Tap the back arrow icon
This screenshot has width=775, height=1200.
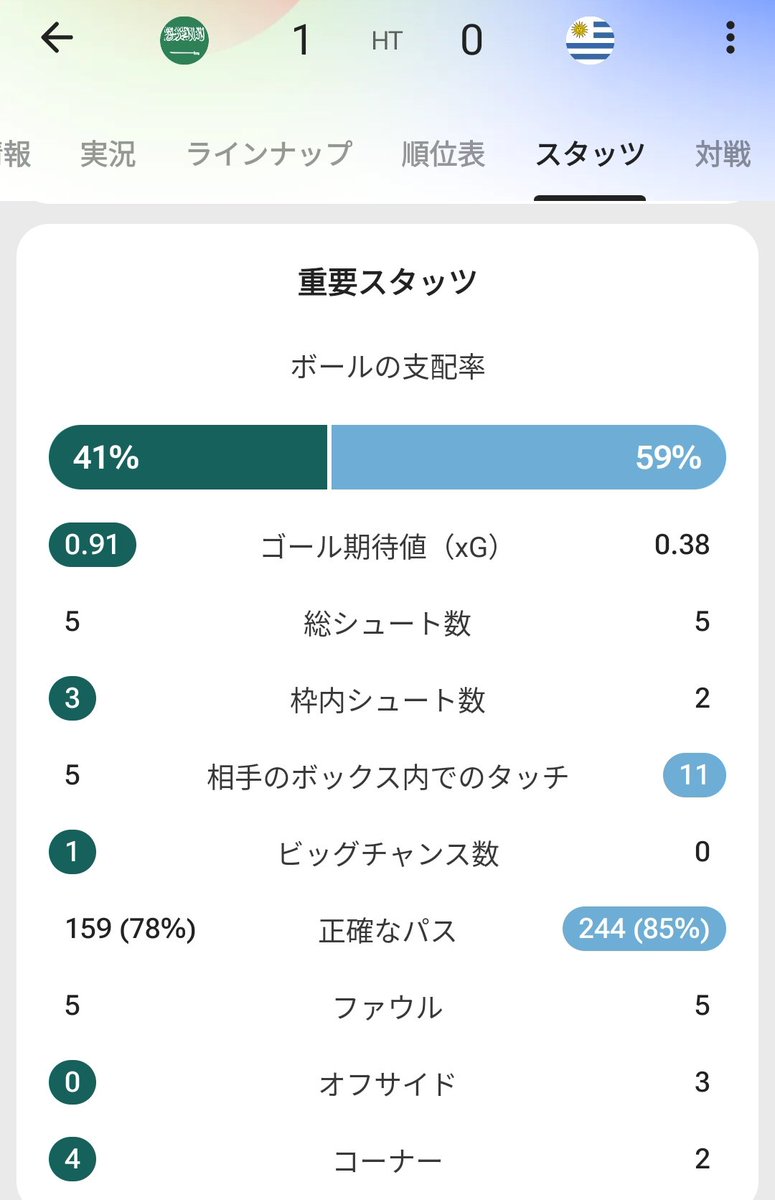coord(56,39)
